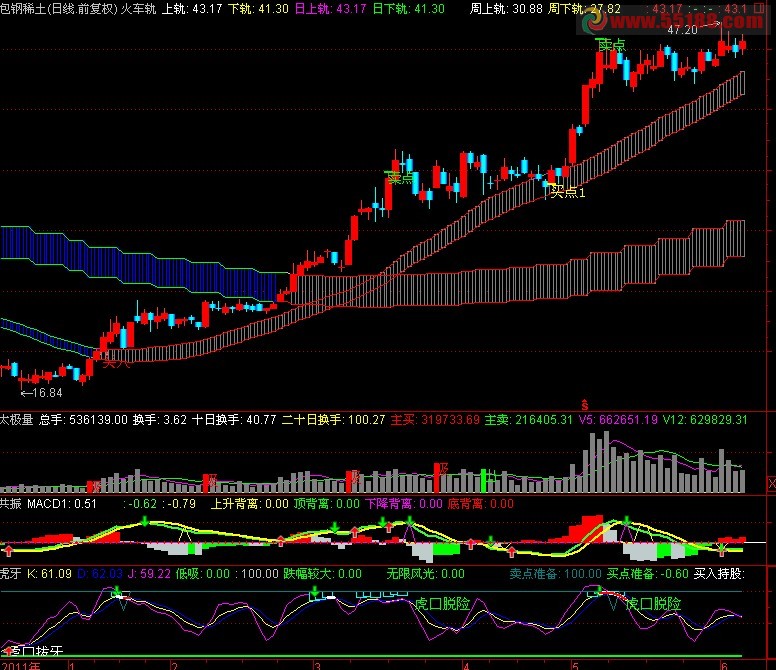Click the 共振 indicator name
This screenshot has height=670, width=776.
11,504
